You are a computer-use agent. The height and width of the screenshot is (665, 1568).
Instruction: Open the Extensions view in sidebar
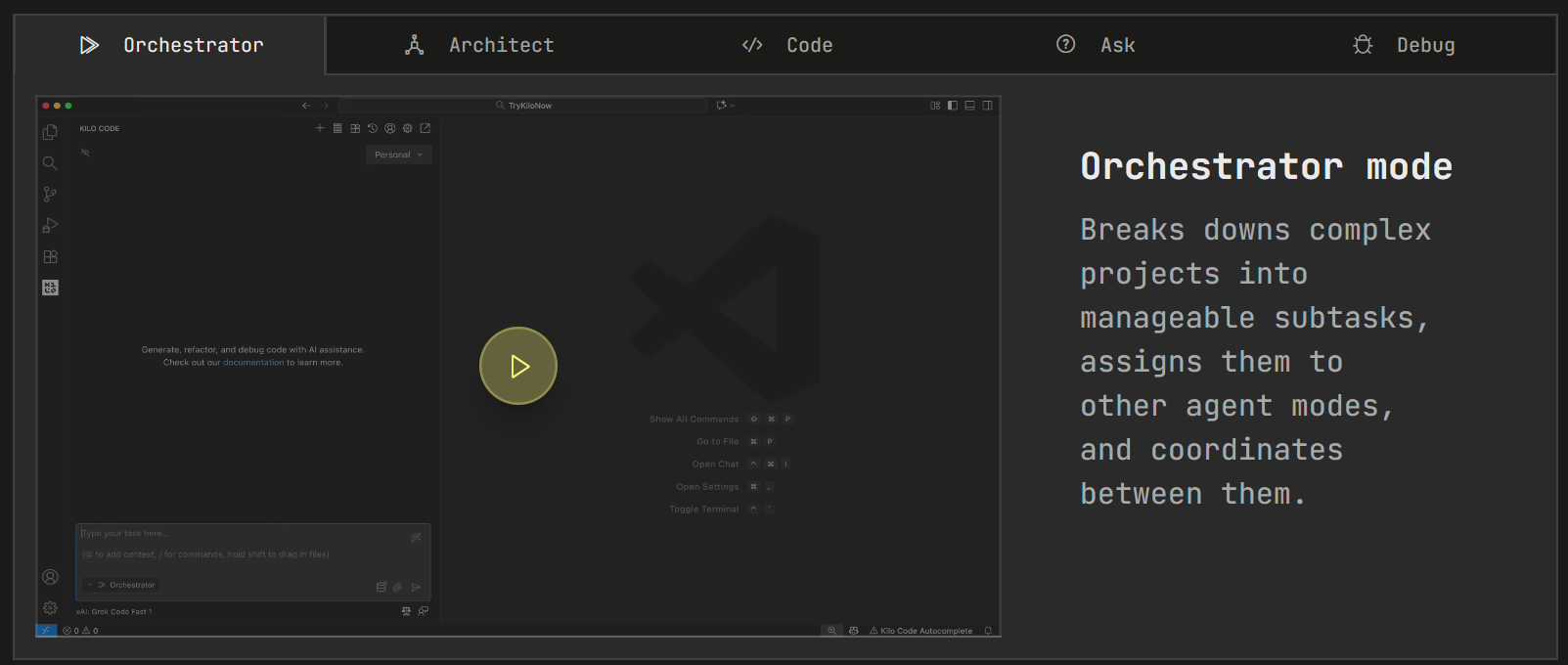point(50,256)
